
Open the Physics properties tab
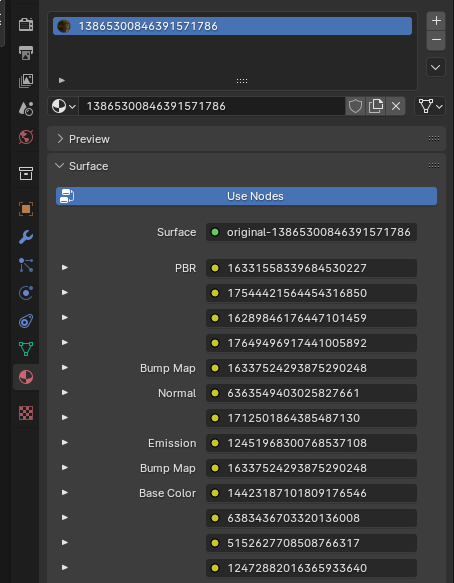[x=26, y=293]
